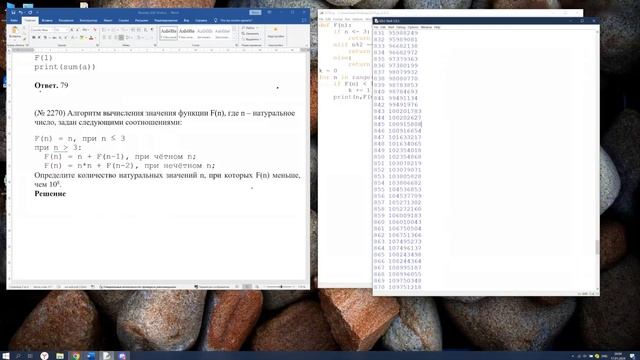Image resolution: width=640 pixels, height=360 pixels.
Task: Toggle paragraph marks display
Action: tap(152, 30)
